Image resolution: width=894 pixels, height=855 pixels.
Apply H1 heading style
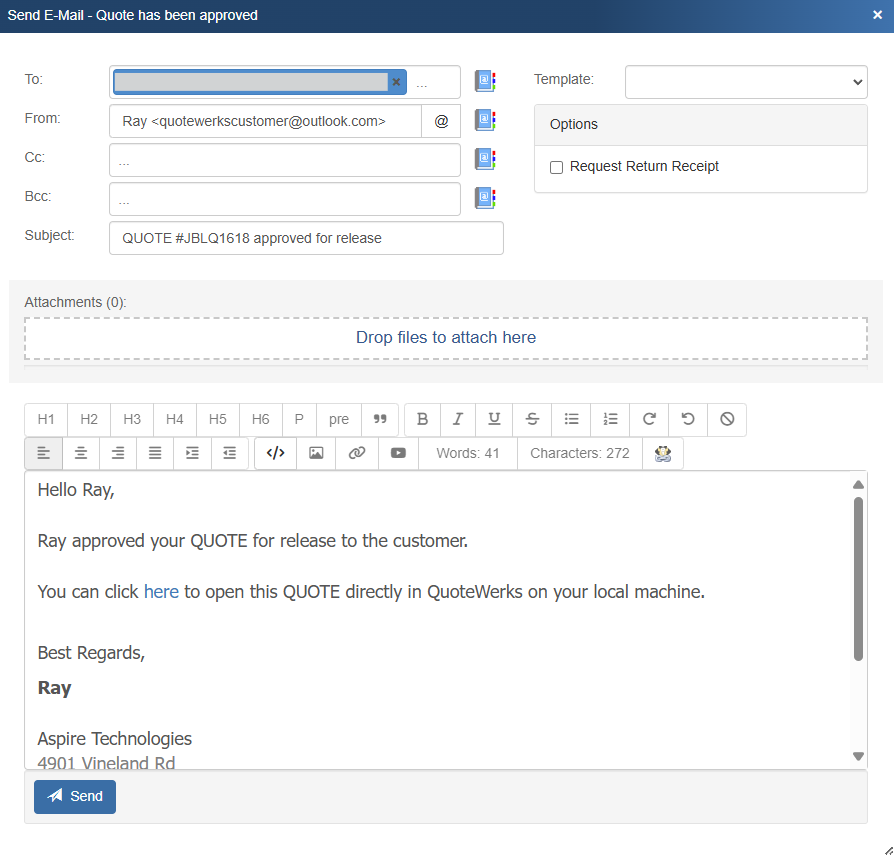[x=46, y=419]
